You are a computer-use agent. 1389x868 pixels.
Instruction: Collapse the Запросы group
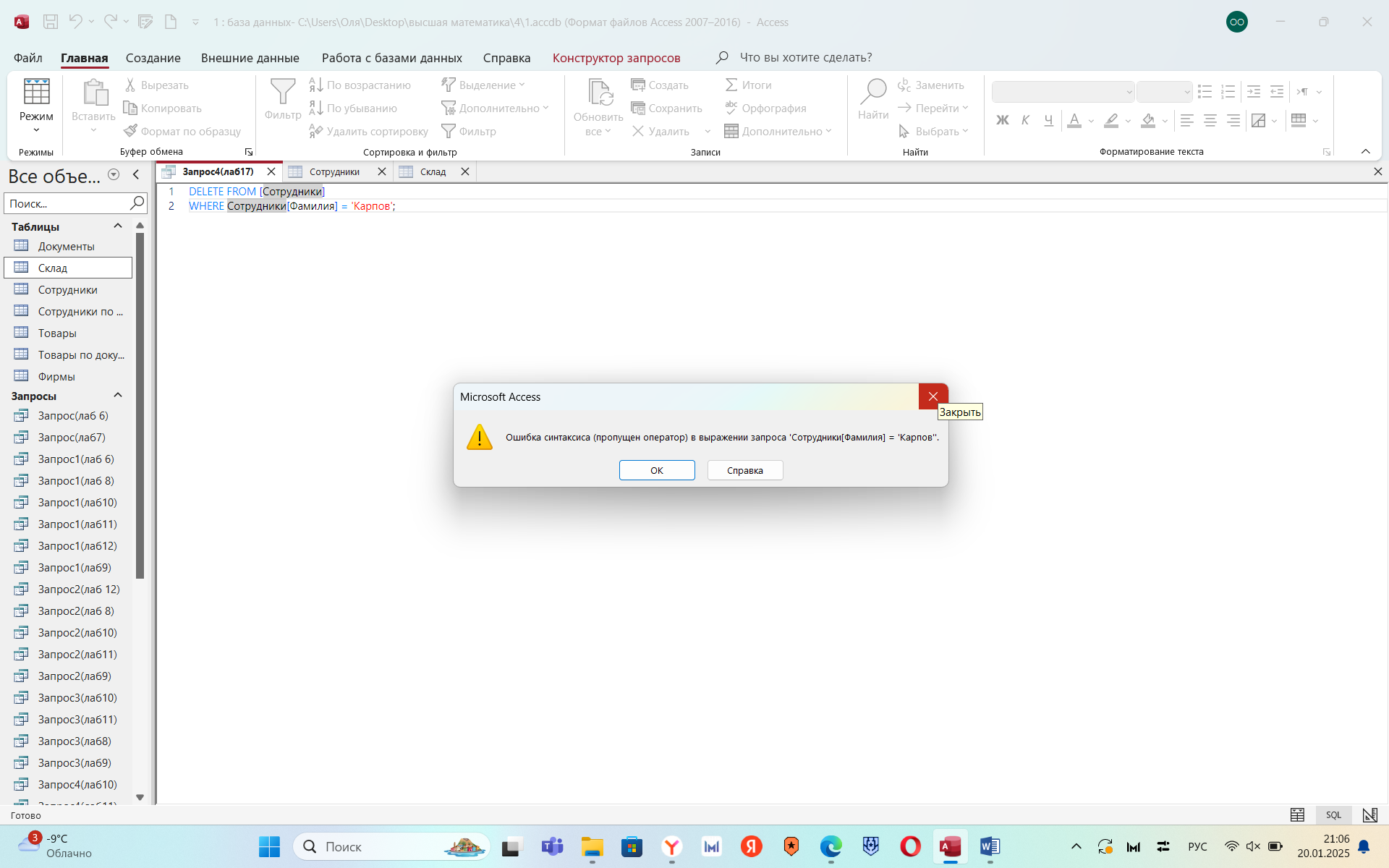118,396
